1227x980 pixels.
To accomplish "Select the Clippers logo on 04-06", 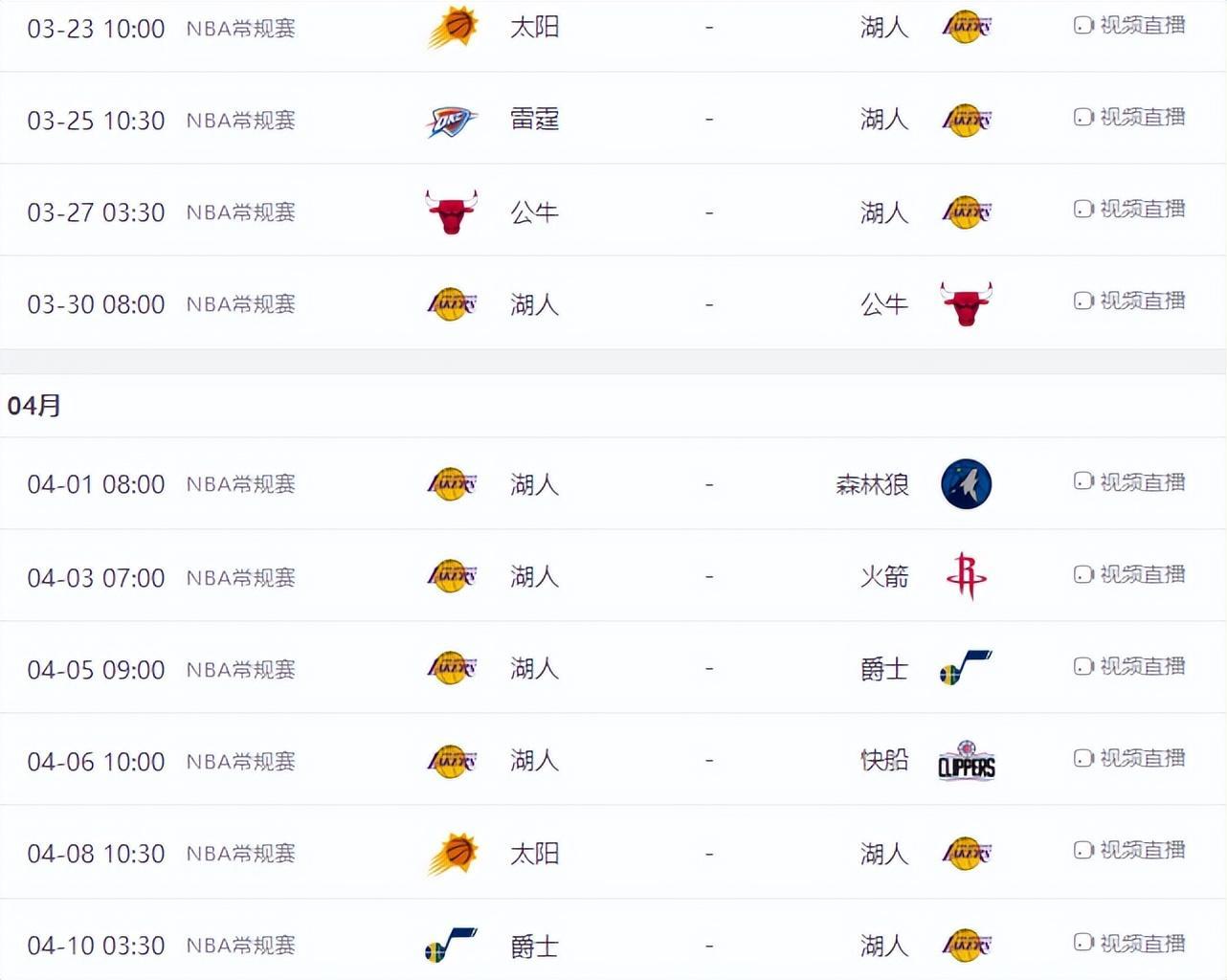I will [965, 761].
